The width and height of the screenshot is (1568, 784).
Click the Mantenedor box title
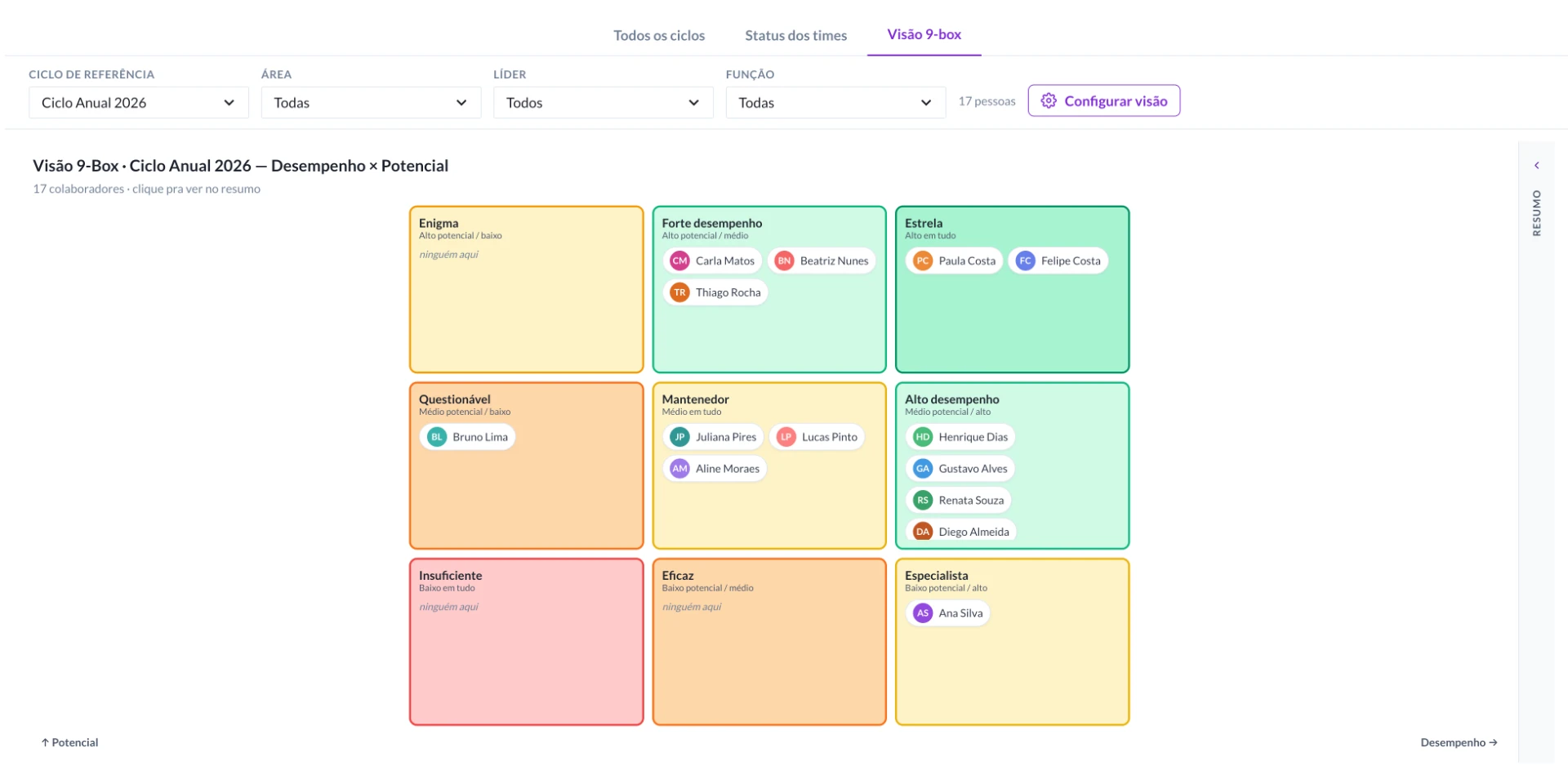pyautogui.click(x=695, y=399)
